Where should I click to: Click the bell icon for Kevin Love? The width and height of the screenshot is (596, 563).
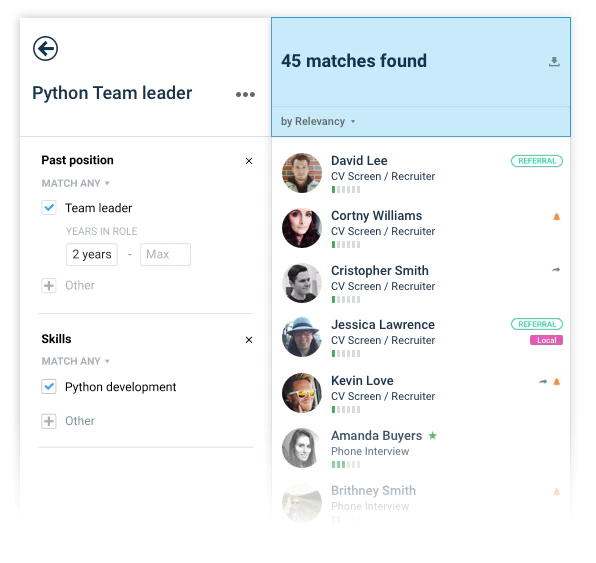556,382
